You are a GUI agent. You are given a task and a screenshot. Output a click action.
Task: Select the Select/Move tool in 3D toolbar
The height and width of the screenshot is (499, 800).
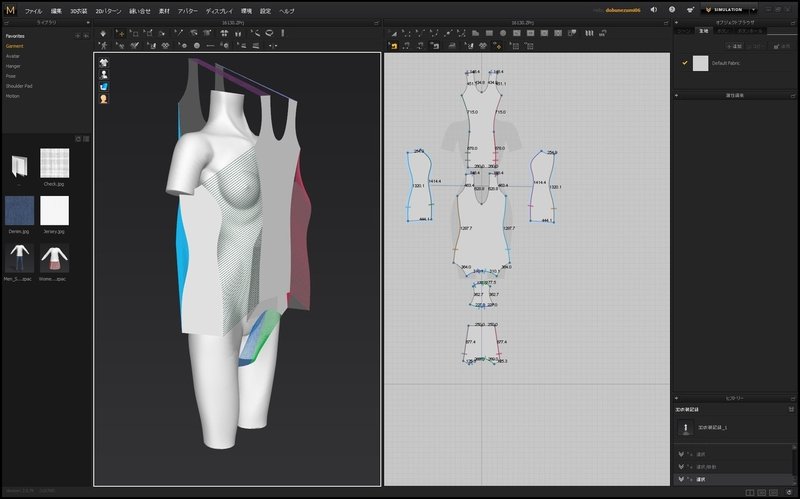pyautogui.click(x=120, y=32)
